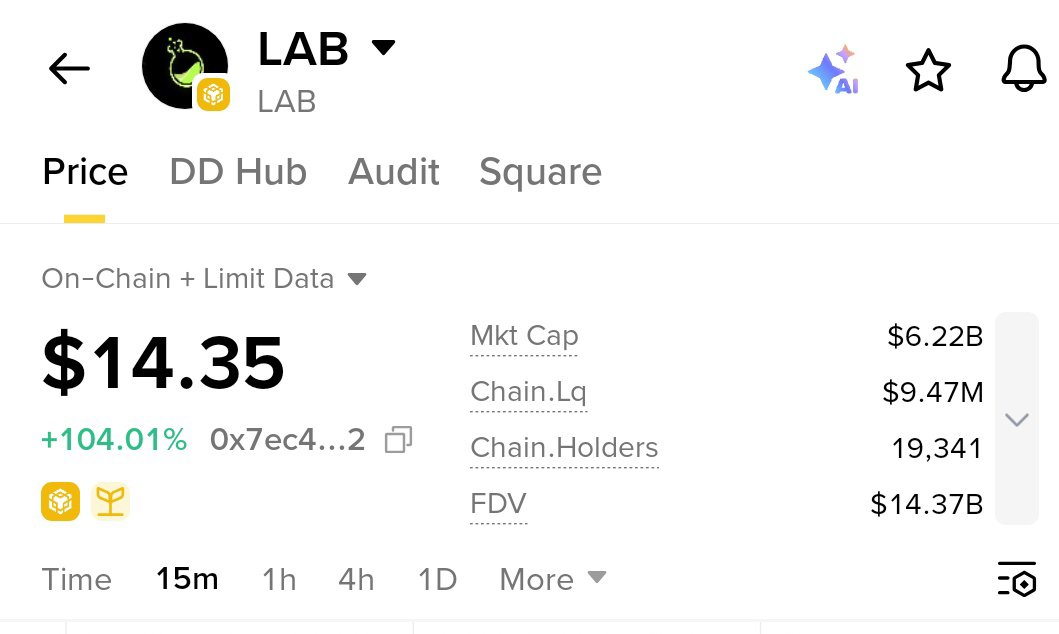Tap the Mkt Cap label for info

pos(524,336)
